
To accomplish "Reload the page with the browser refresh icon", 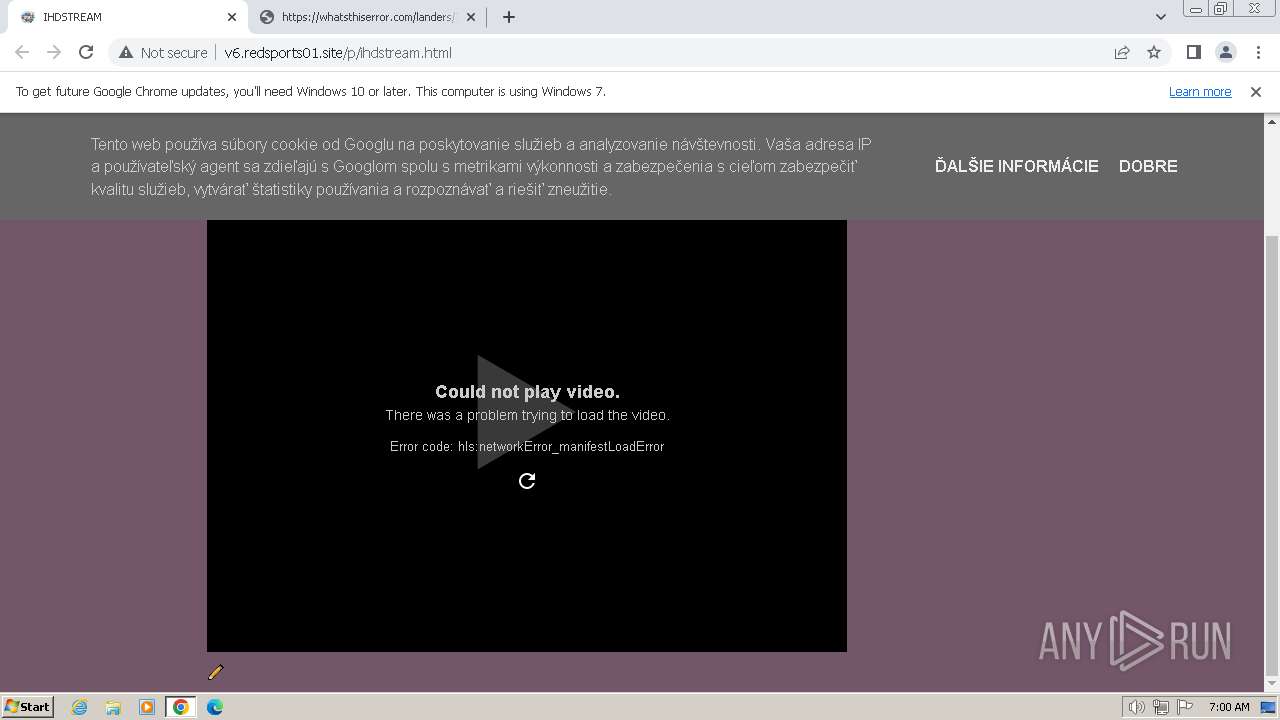I will click(86, 53).
